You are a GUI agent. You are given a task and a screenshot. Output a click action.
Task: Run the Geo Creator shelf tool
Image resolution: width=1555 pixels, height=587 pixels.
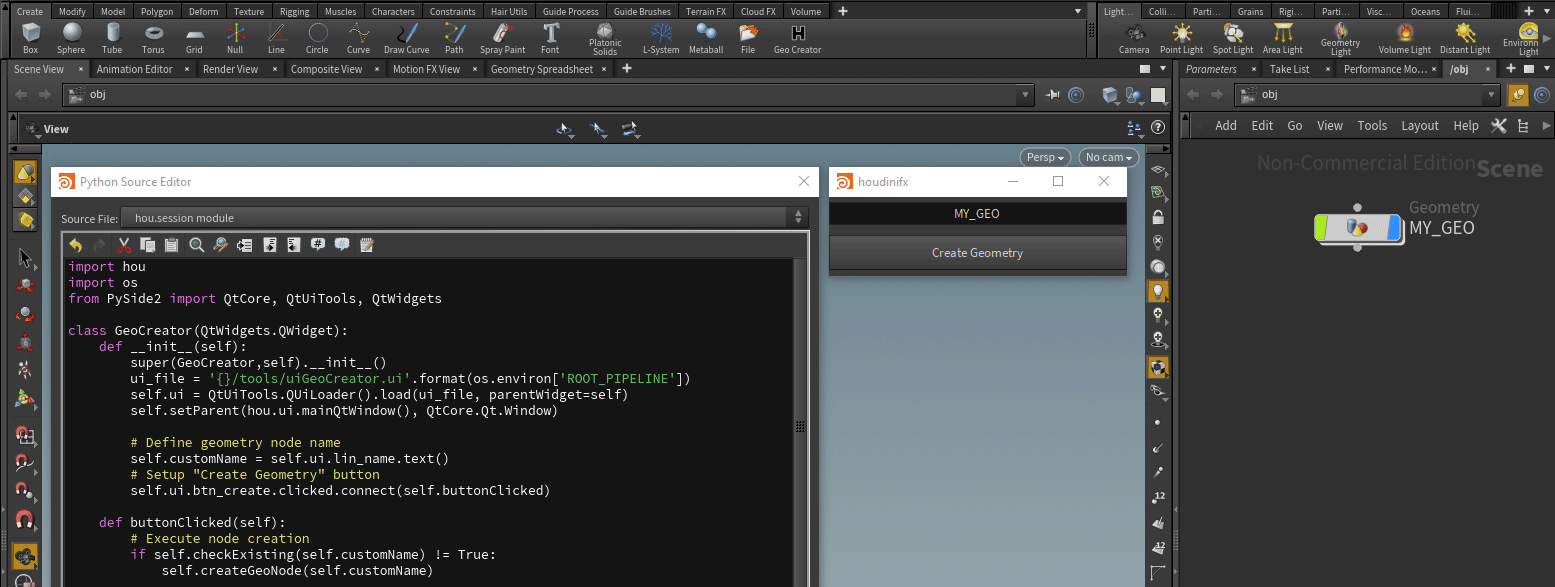tap(797, 38)
